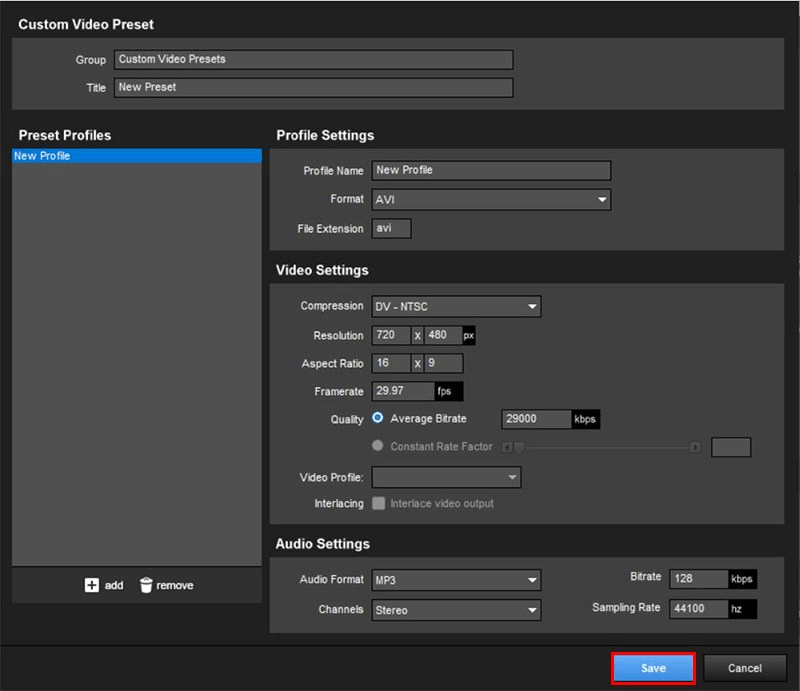Screen dimensions: 800x691
Task: Click the Cancel button
Action: [744, 668]
